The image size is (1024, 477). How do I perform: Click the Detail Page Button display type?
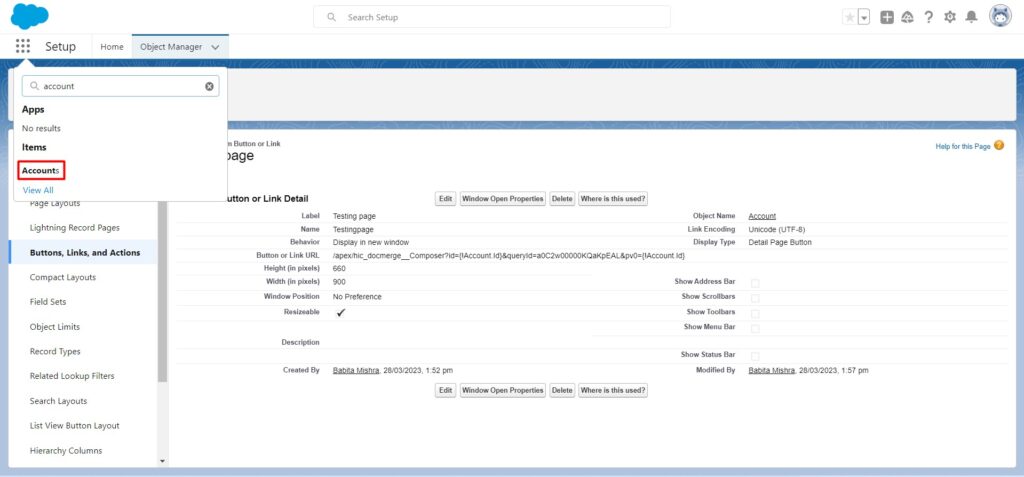point(780,242)
